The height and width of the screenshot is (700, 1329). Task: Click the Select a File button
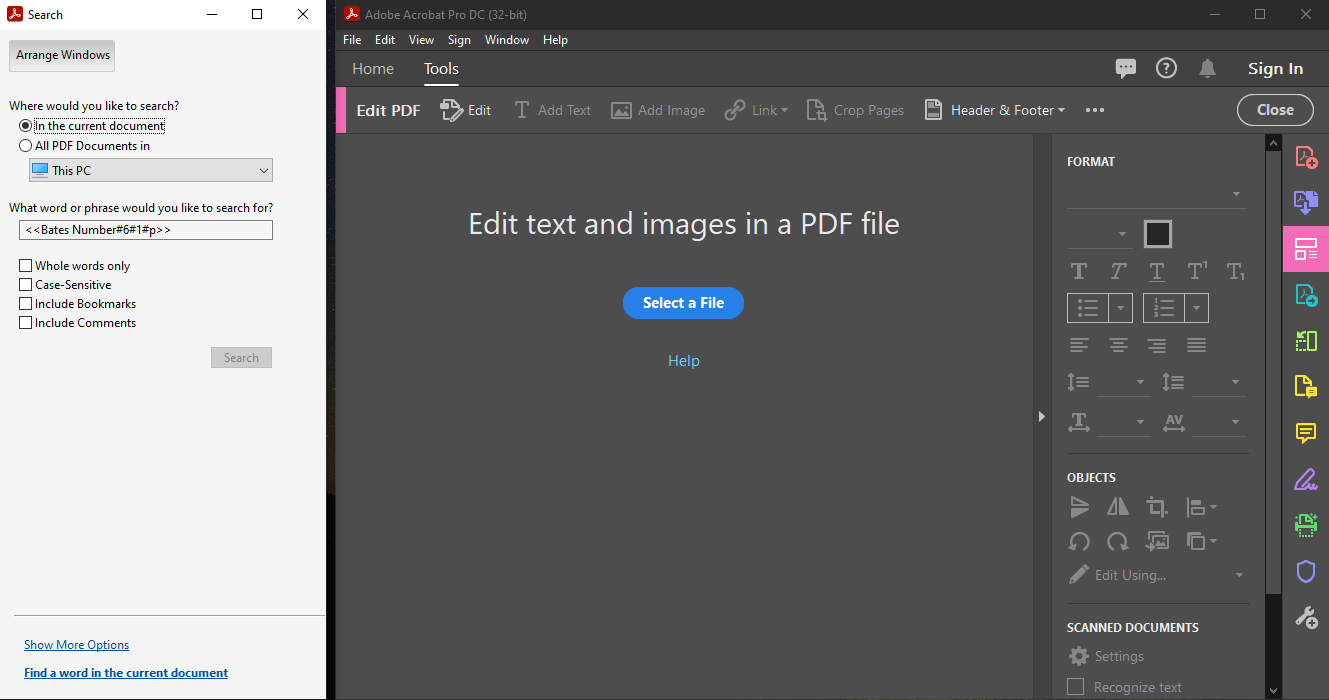click(x=683, y=303)
